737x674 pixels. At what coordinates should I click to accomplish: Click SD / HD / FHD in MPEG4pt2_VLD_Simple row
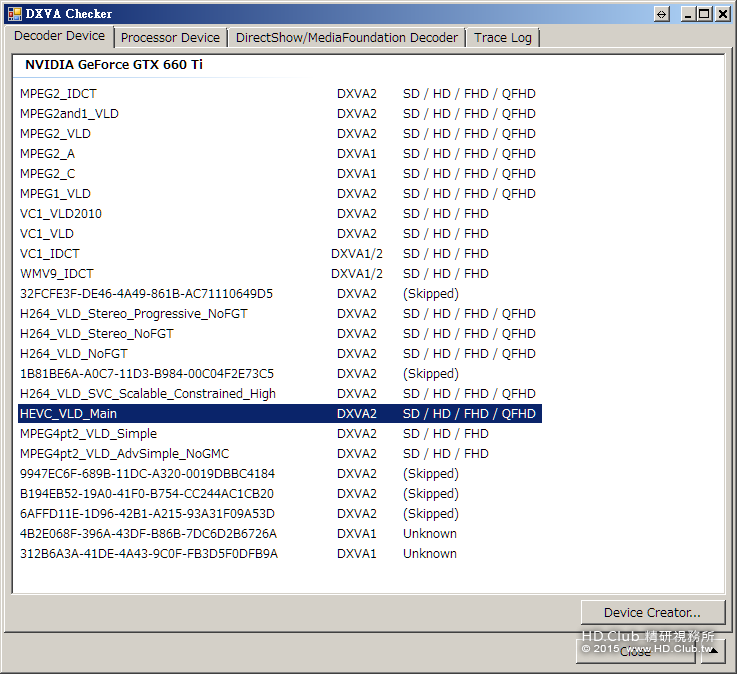point(446,433)
